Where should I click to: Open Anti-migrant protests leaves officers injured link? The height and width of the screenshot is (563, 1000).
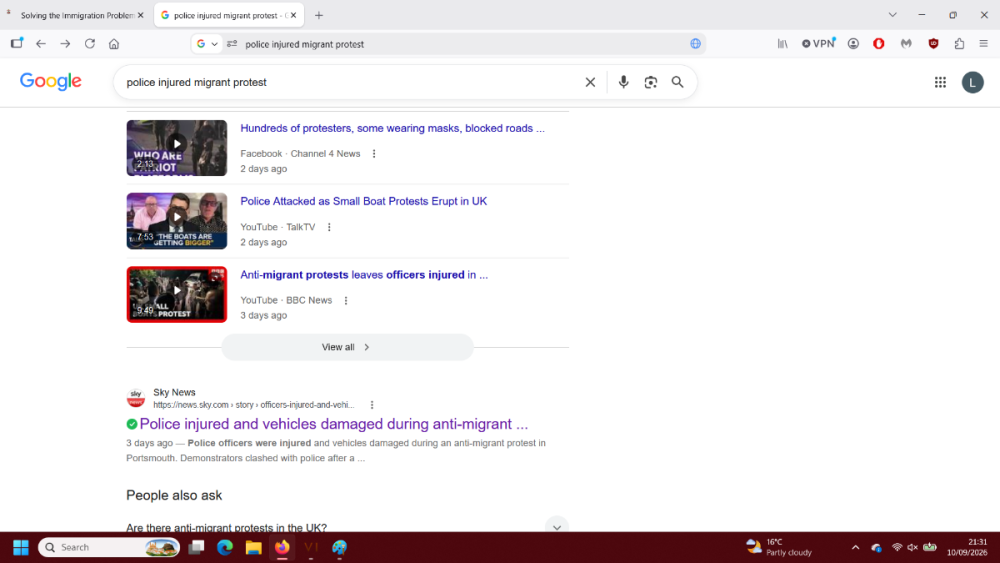click(x=364, y=275)
